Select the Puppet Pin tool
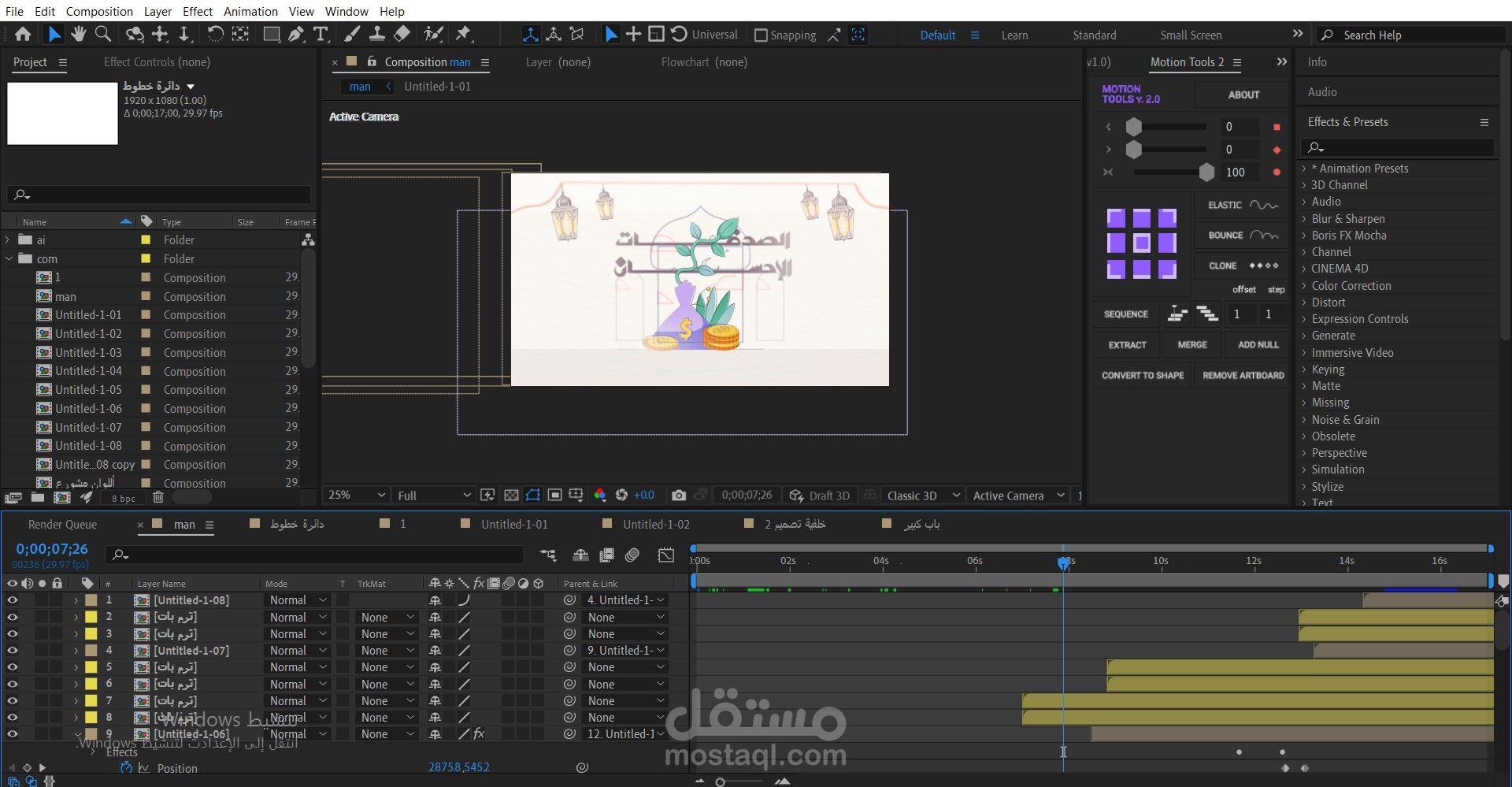This screenshot has height=787, width=1512. [463, 34]
